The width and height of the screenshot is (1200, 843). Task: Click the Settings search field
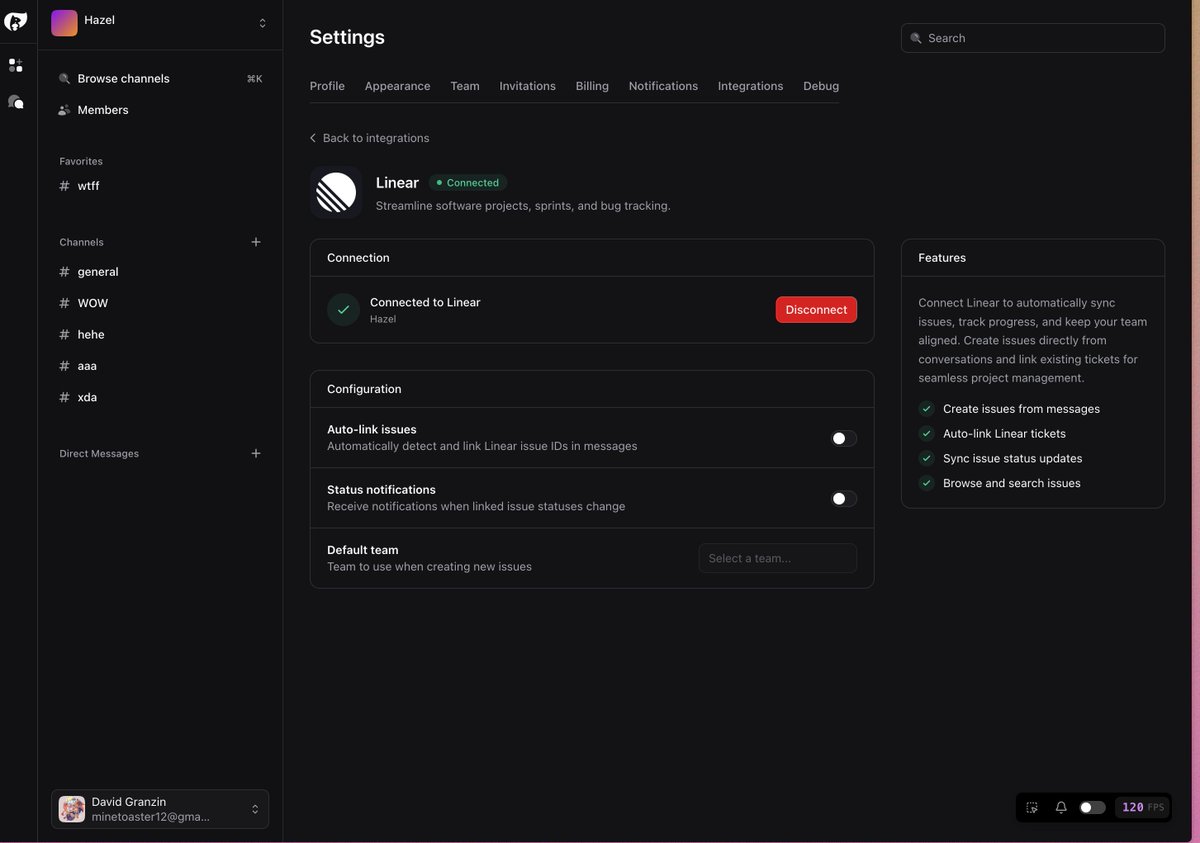point(1033,38)
